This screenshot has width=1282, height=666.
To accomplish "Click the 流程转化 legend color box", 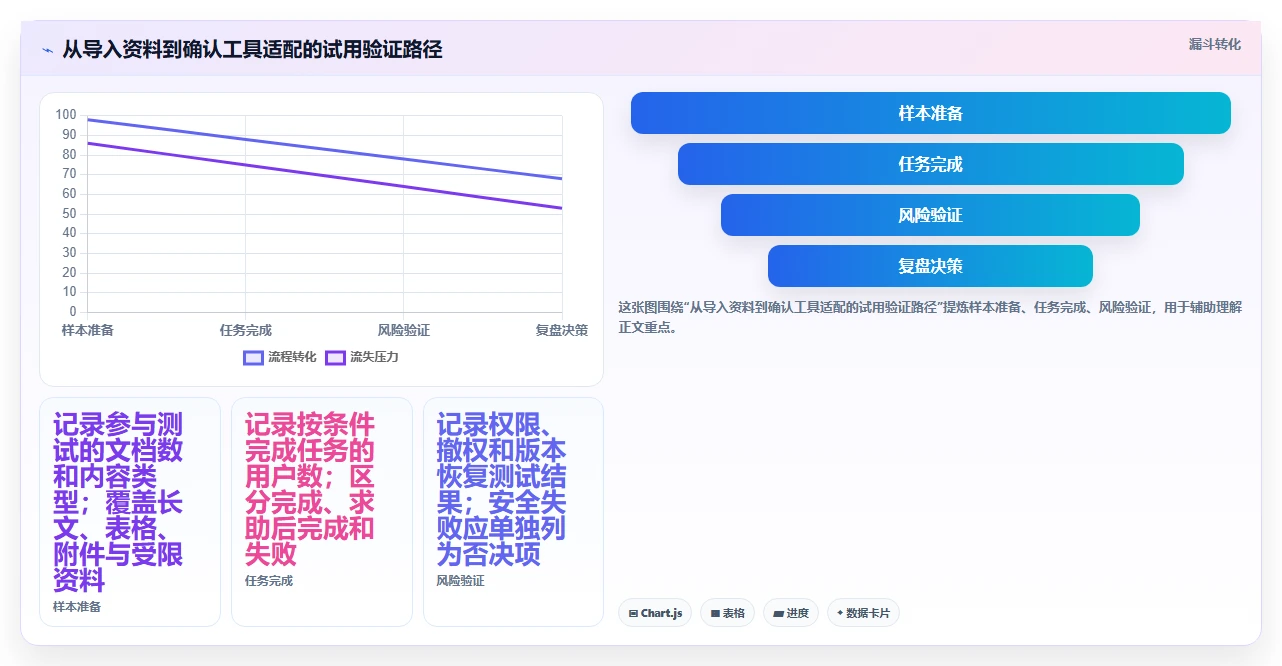I will 254,357.
